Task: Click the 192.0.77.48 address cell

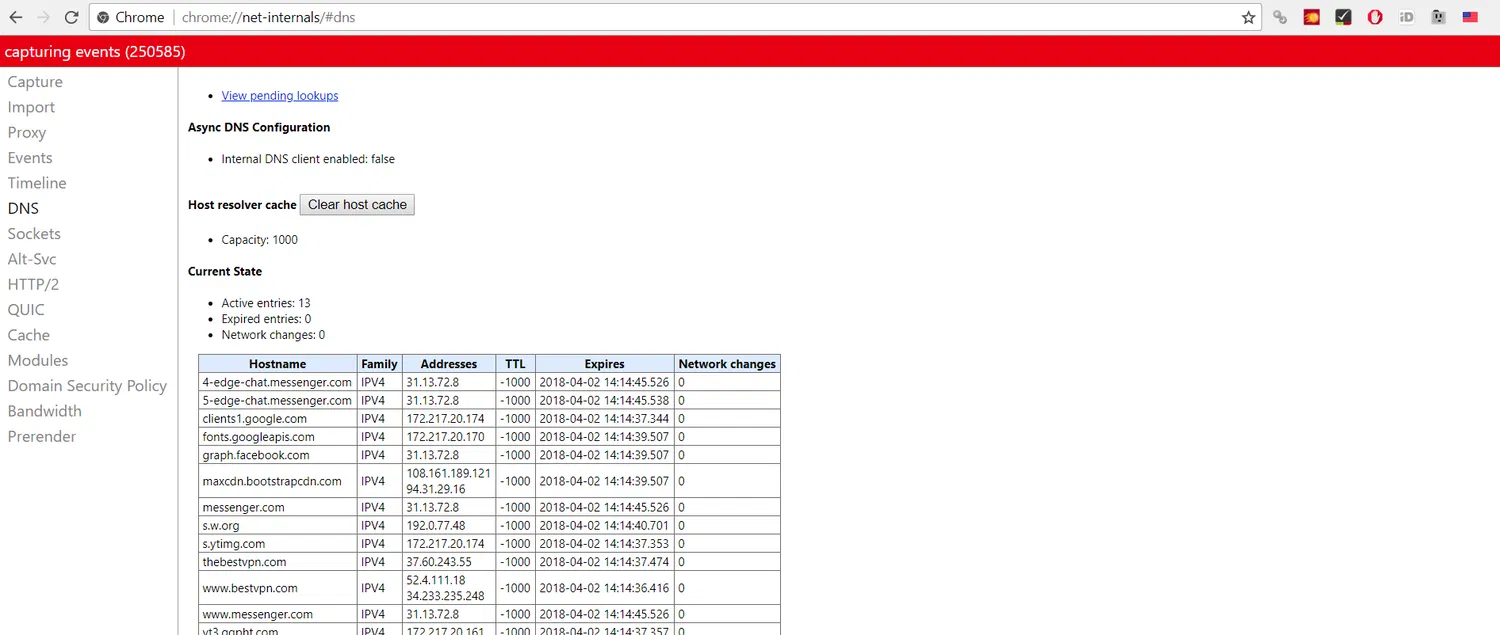Action: pos(449,525)
